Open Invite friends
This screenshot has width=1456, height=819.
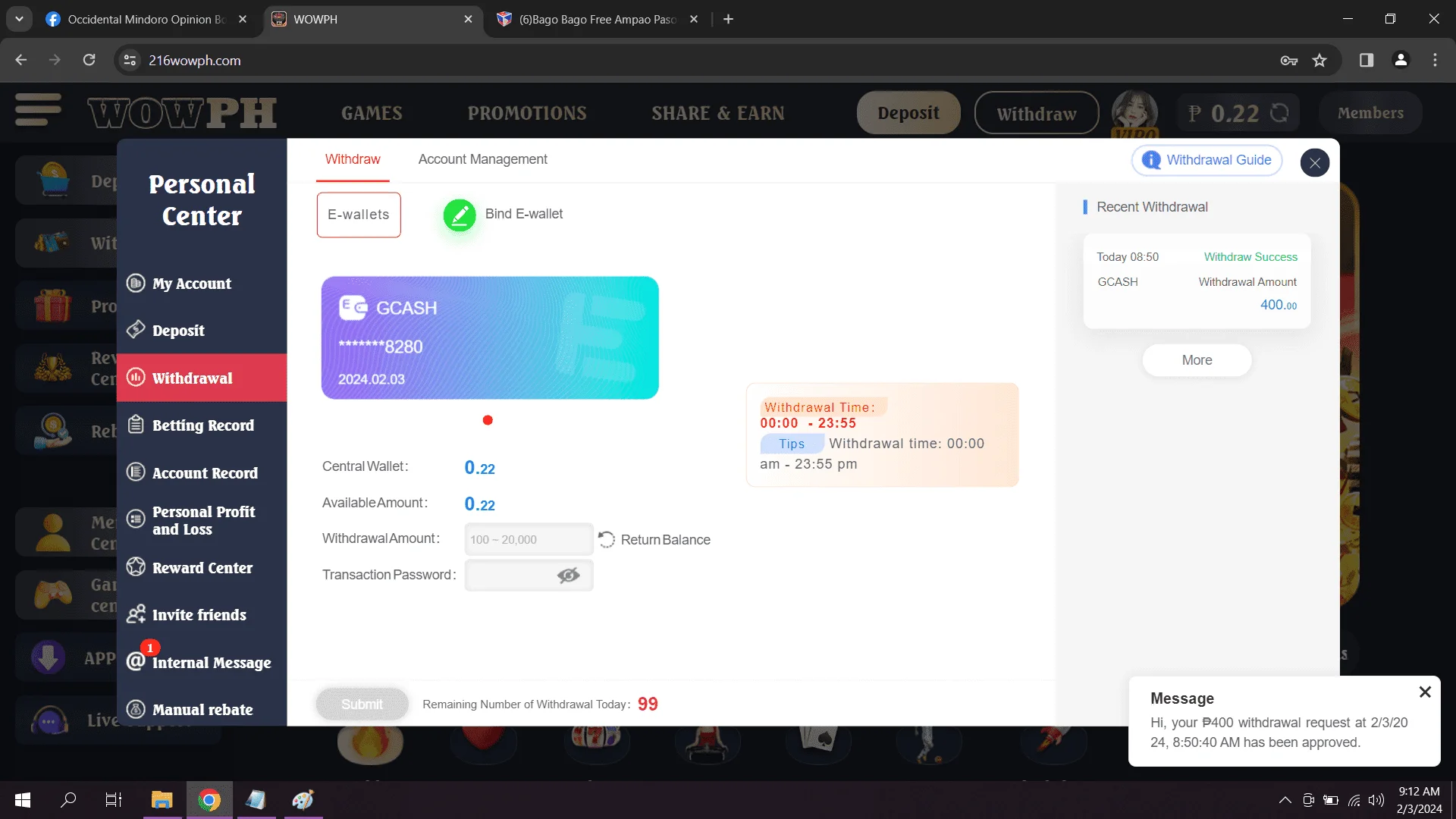(202, 615)
